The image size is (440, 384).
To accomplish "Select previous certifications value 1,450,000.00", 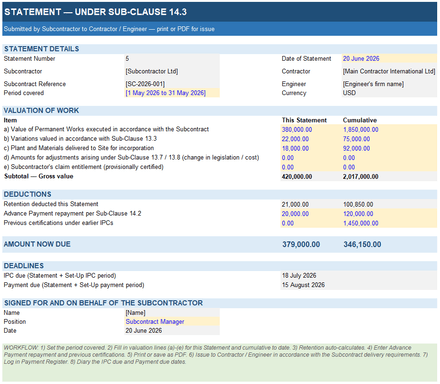I will click(x=389, y=223).
